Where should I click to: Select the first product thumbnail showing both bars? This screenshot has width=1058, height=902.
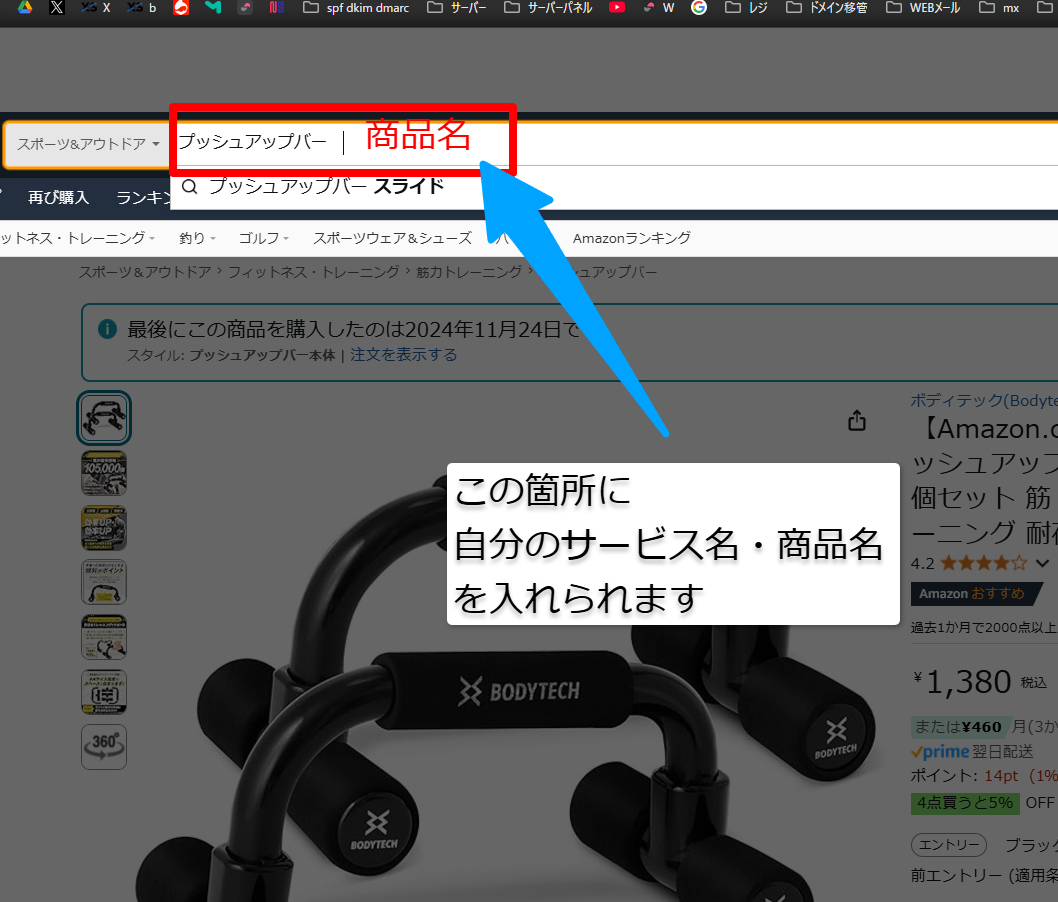(x=104, y=418)
